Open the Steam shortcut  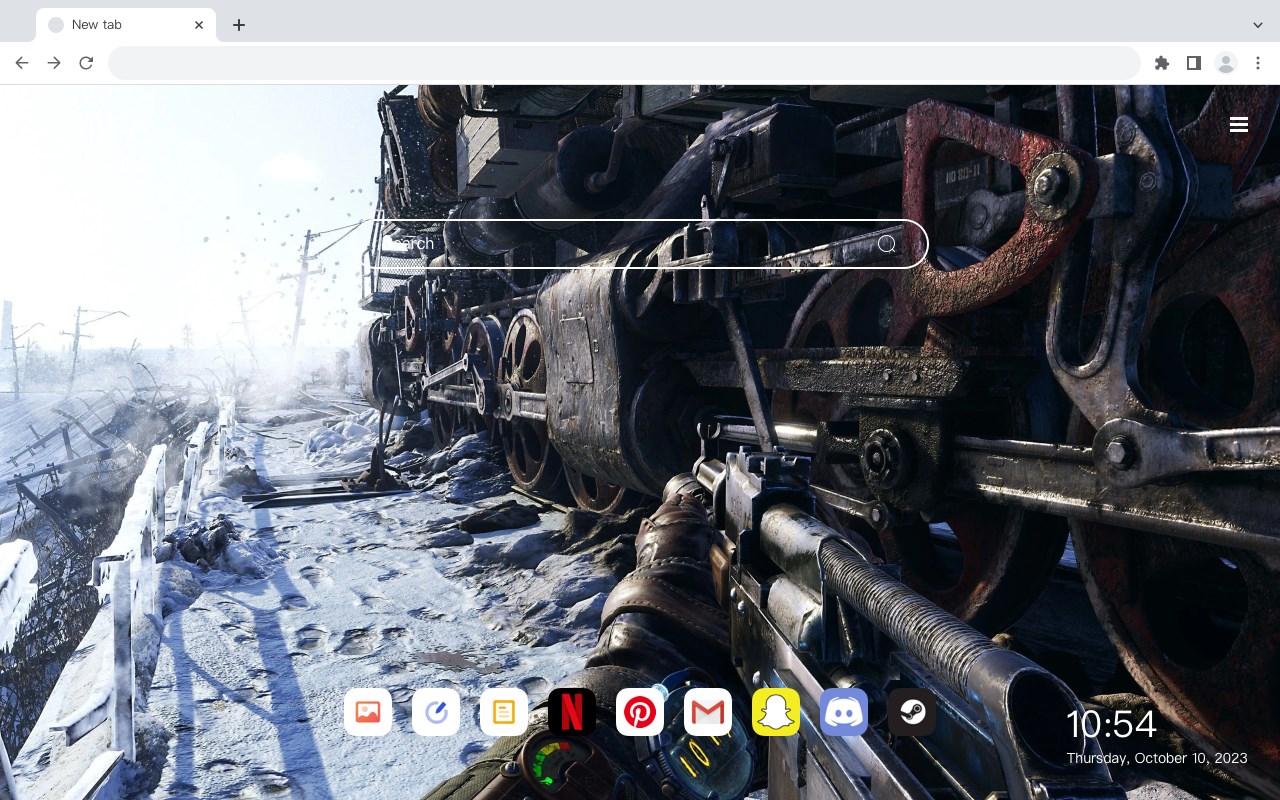coord(912,712)
